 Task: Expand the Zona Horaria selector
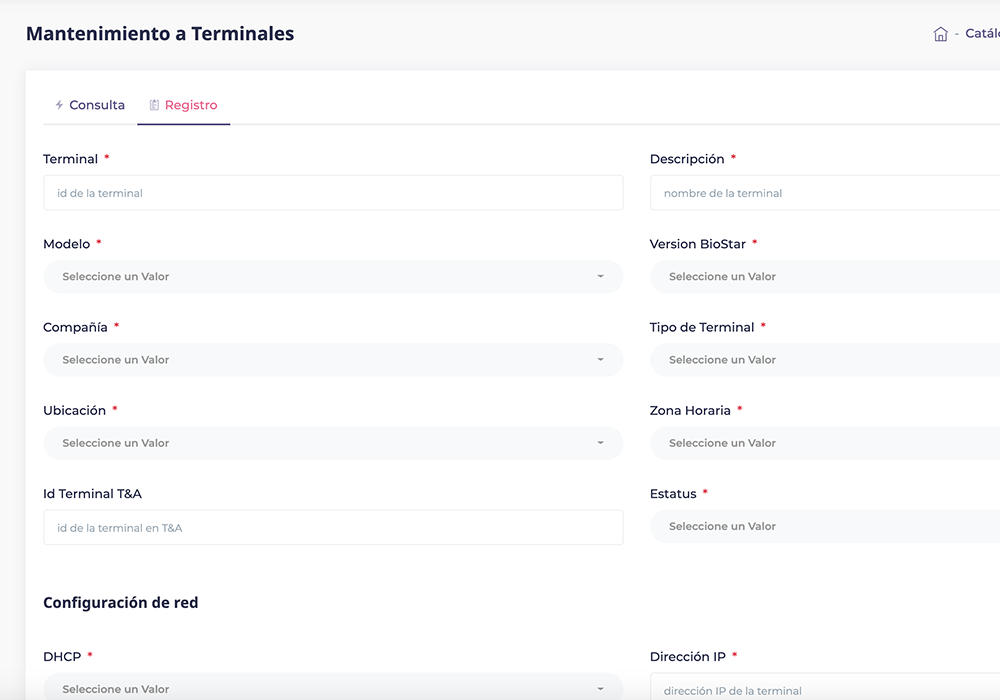click(824, 443)
